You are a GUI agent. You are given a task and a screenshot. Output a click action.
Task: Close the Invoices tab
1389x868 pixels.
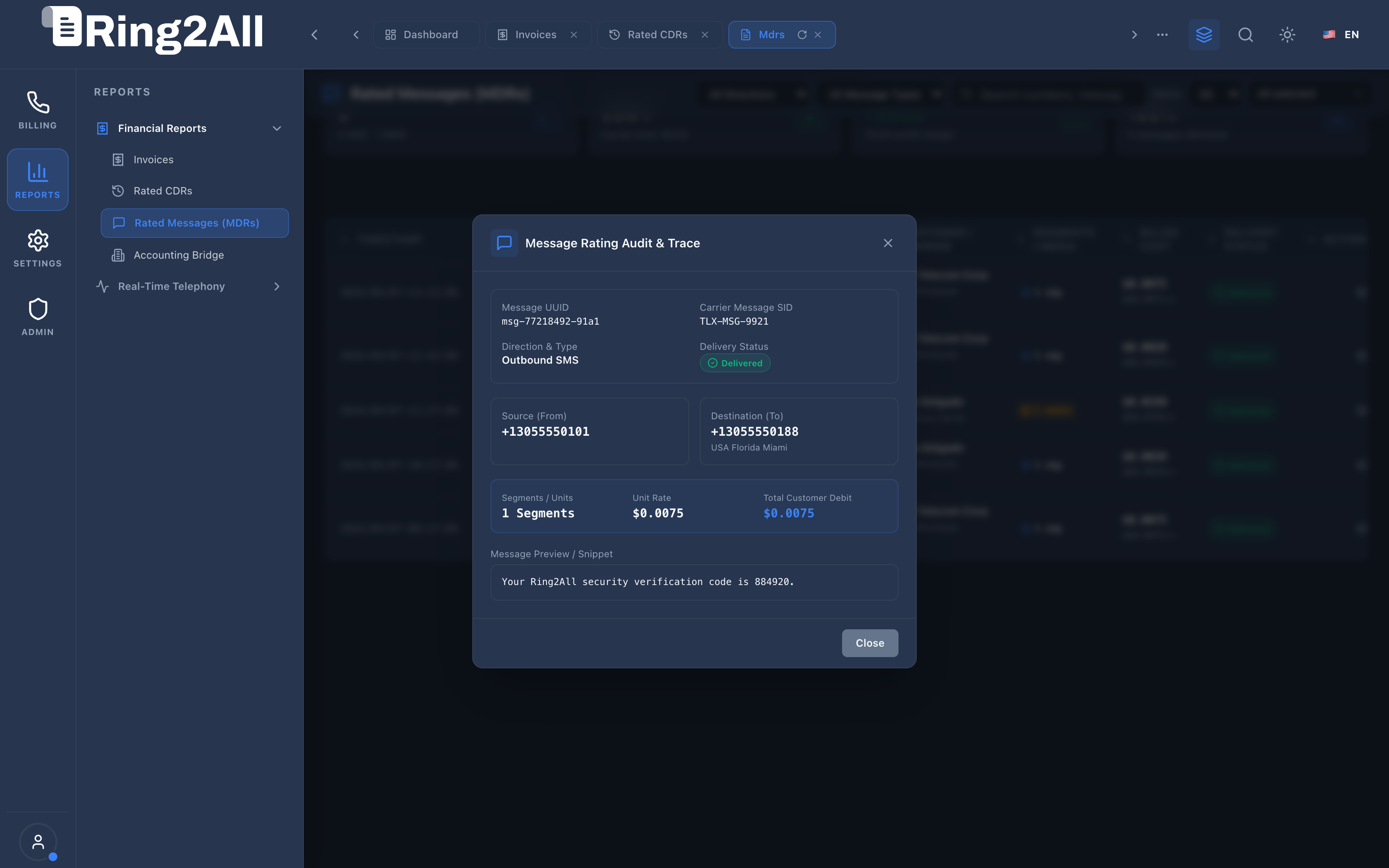coord(573,35)
